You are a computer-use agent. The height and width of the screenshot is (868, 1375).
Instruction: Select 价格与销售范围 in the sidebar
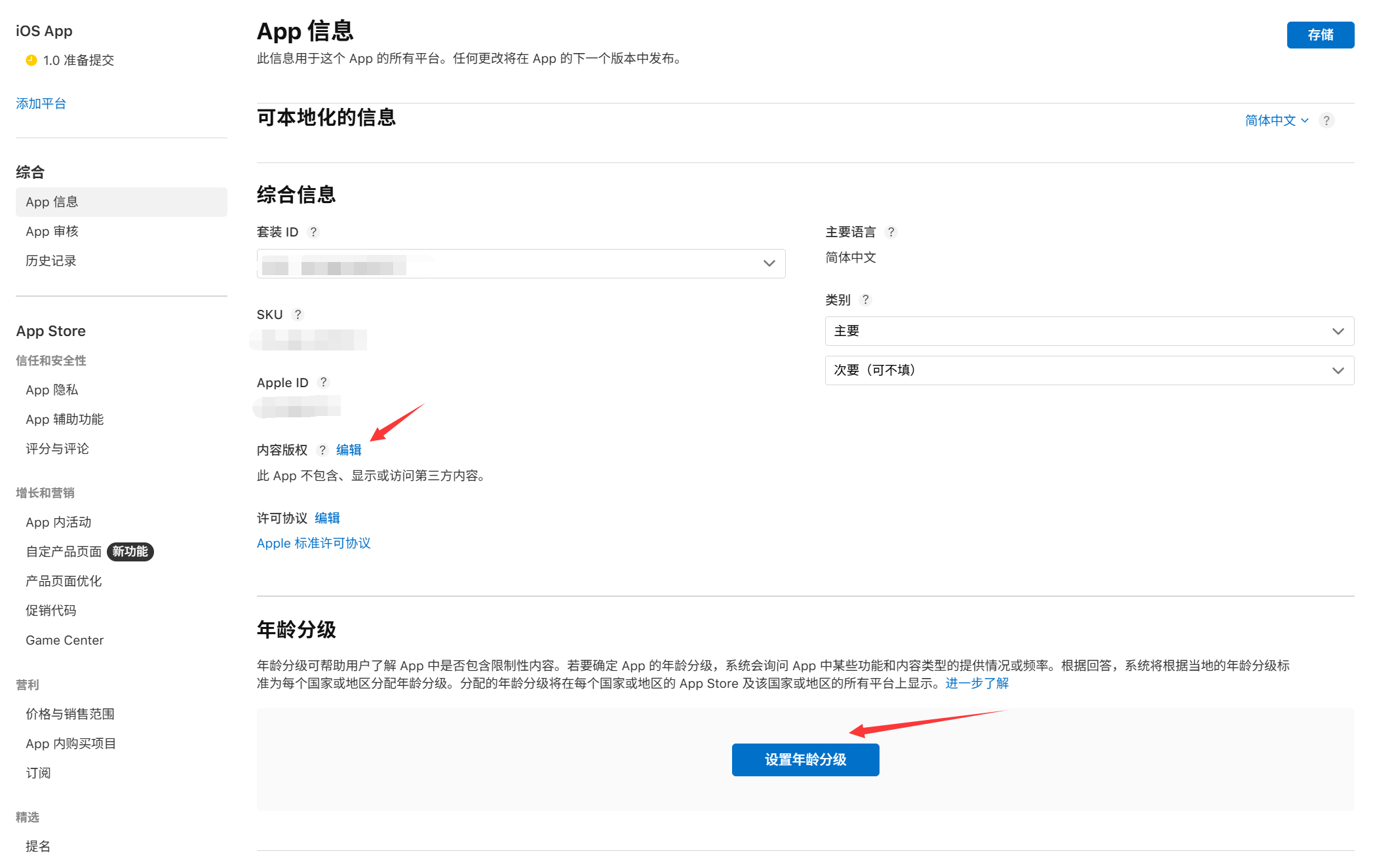pyautogui.click(x=70, y=714)
